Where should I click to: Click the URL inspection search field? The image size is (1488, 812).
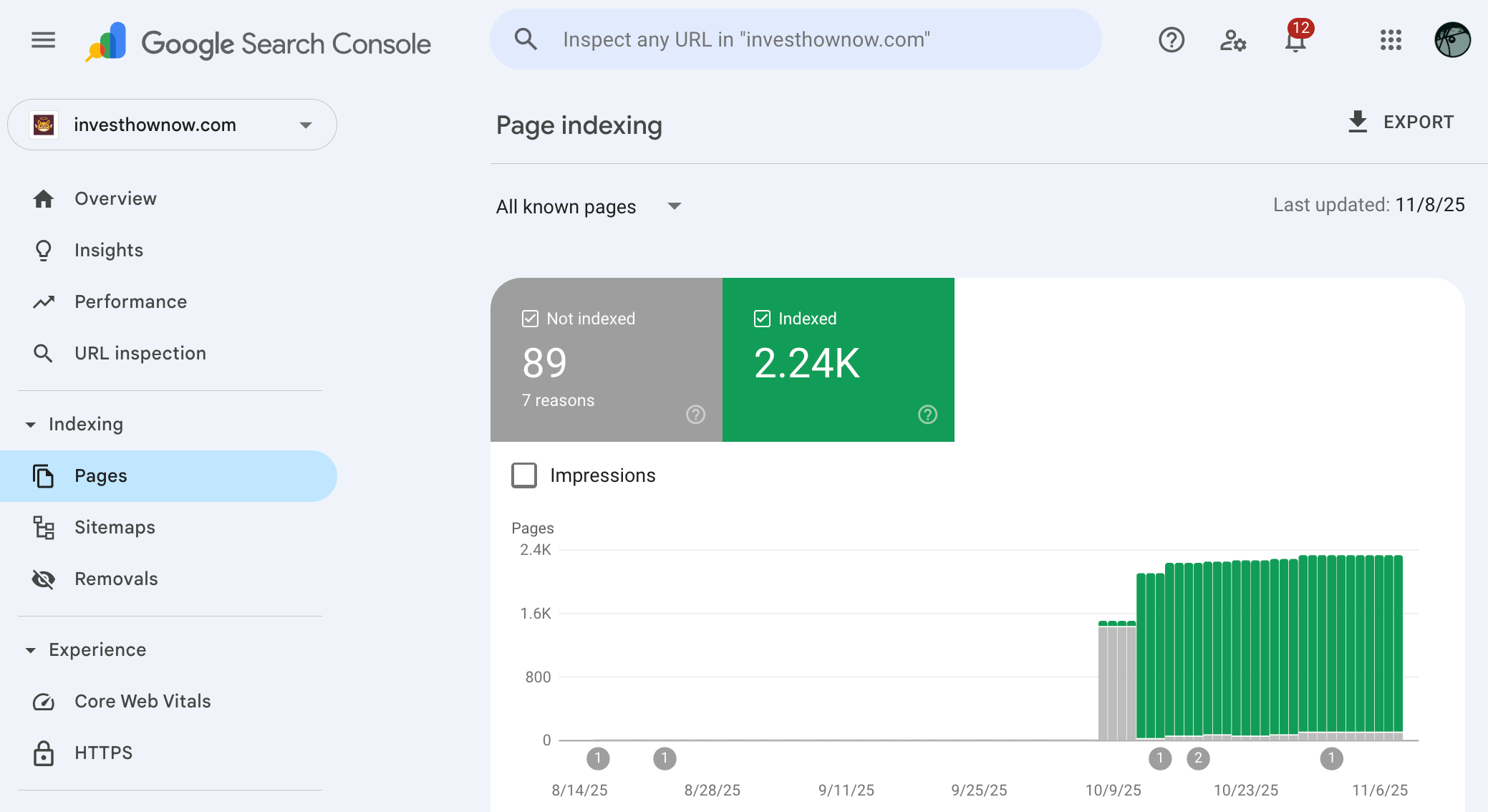pyautogui.click(x=795, y=40)
